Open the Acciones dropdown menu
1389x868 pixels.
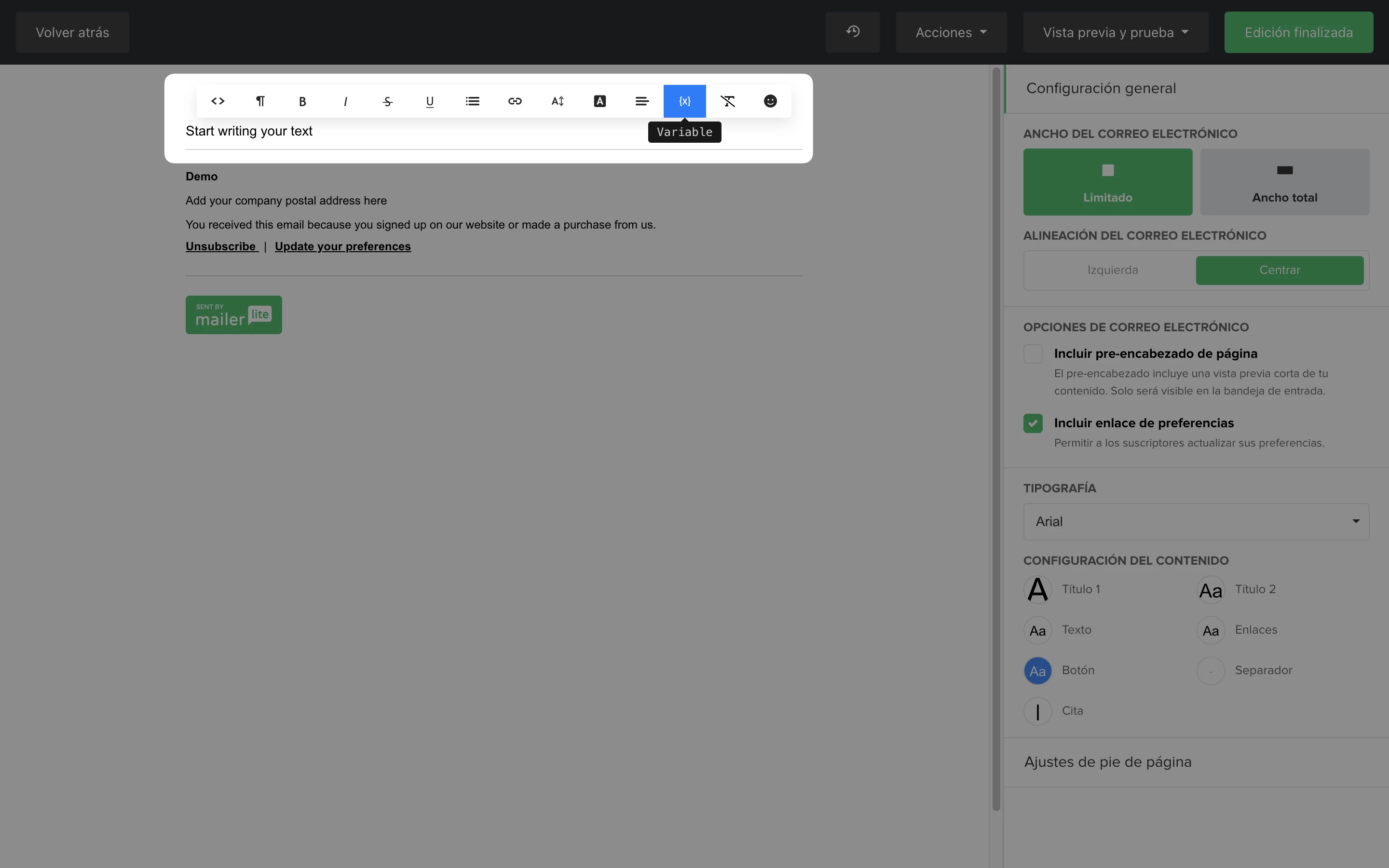[x=951, y=32]
